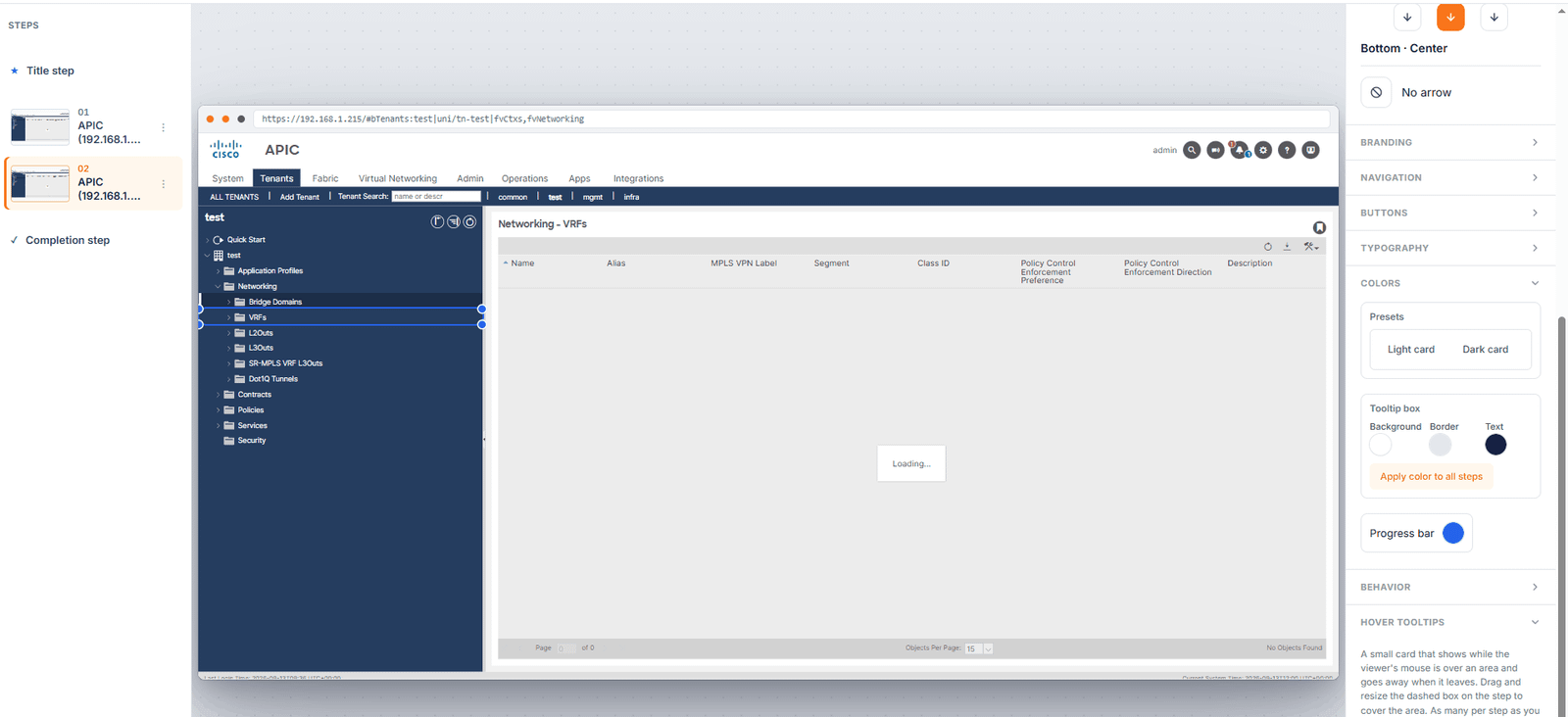Click the Cisco logo
This screenshot has width=1568, height=717.
click(225, 149)
